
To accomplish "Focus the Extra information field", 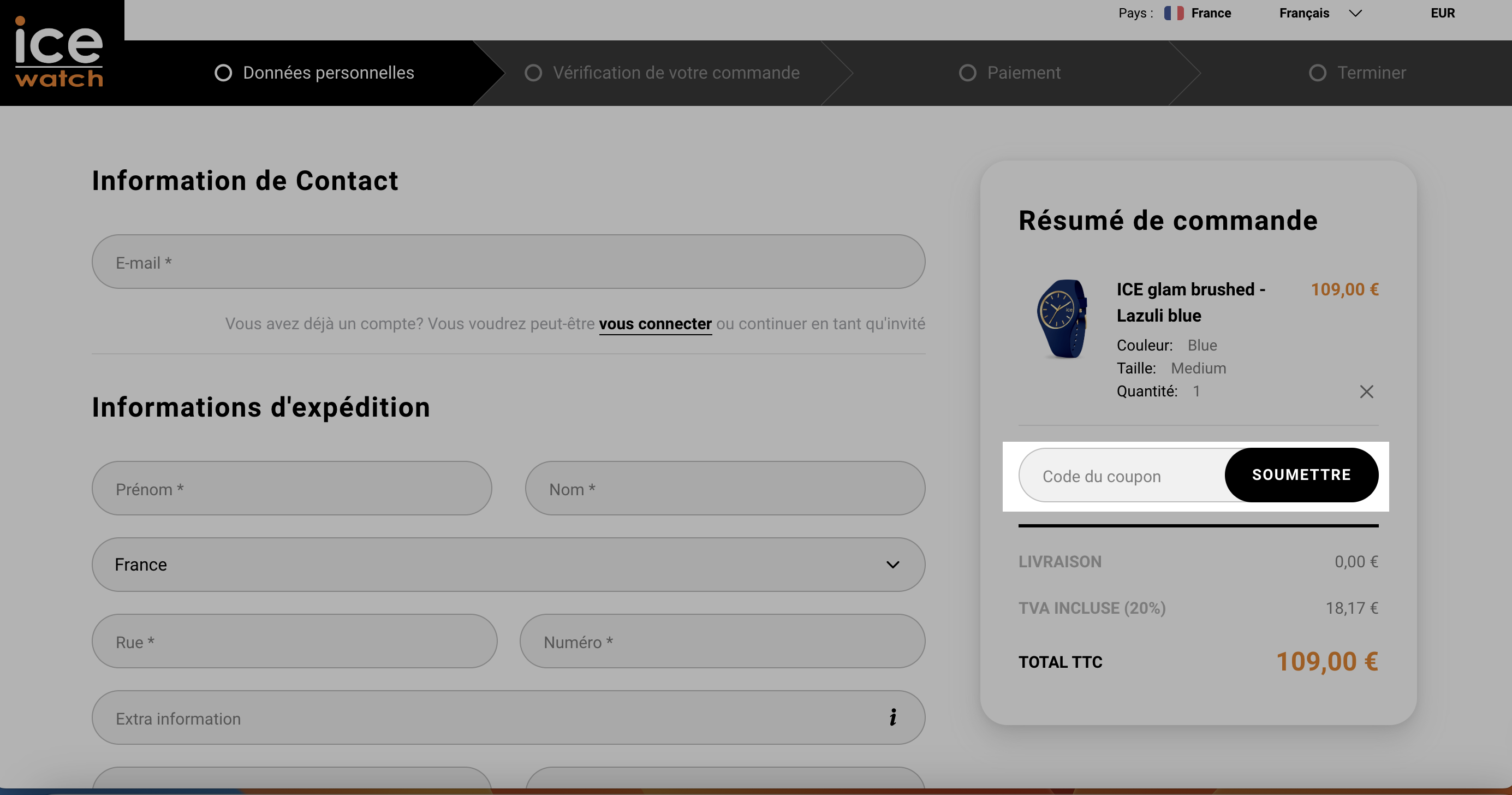I will (508, 717).
